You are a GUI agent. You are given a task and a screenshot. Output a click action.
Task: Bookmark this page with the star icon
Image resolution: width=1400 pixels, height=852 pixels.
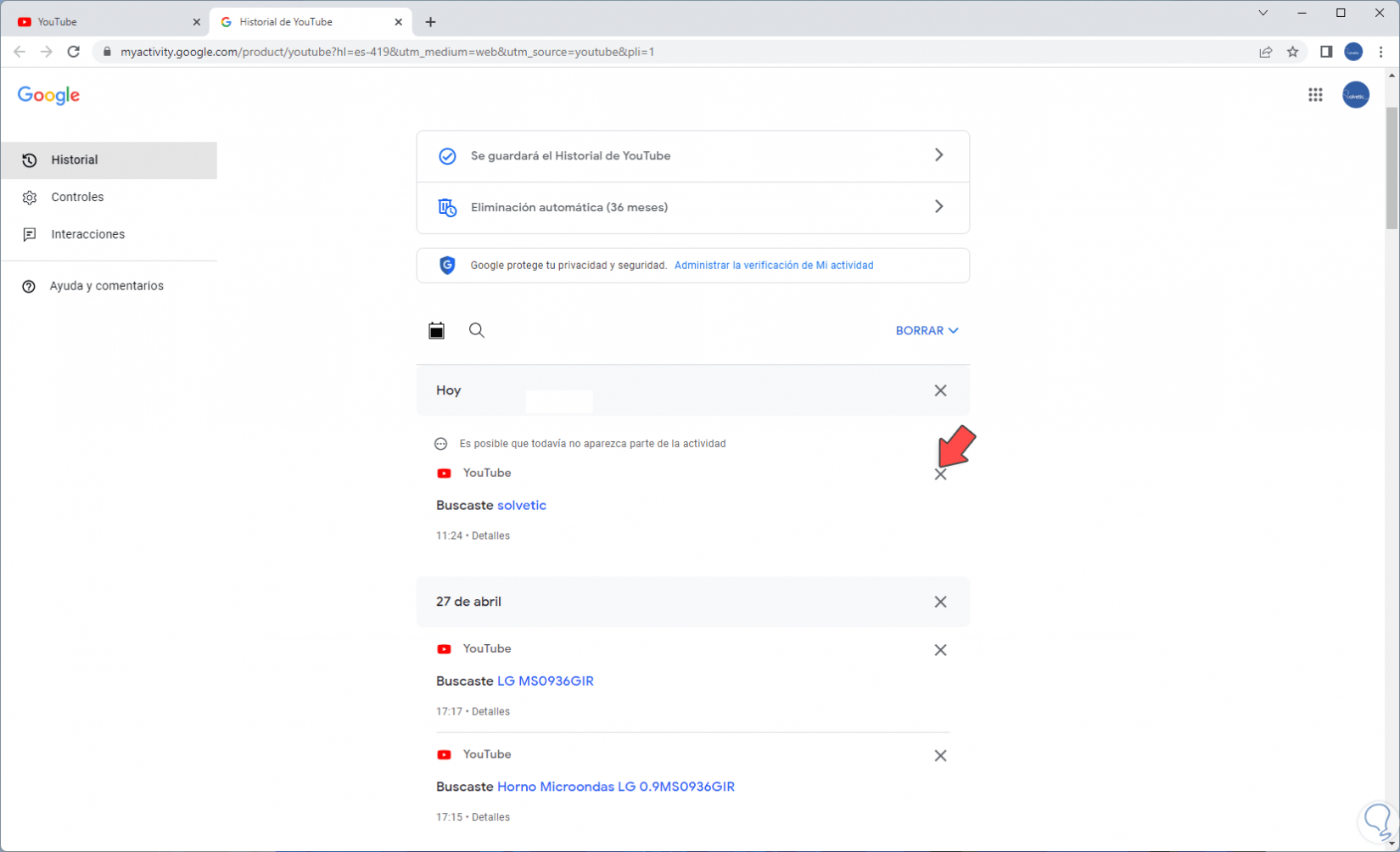[1292, 52]
